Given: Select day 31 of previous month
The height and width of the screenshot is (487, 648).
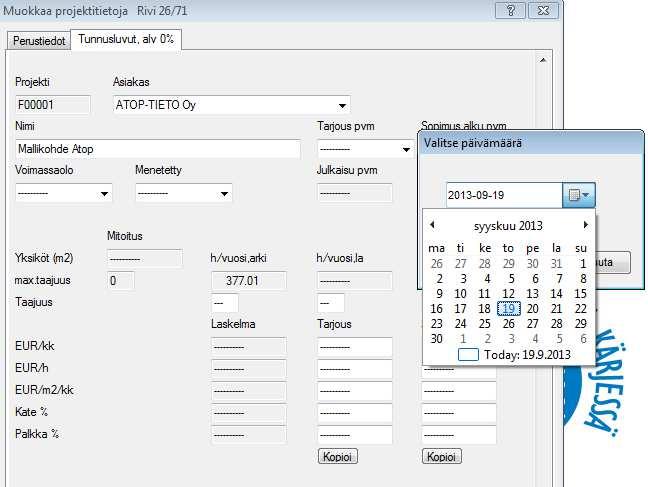Looking at the screenshot, I should (556, 264).
